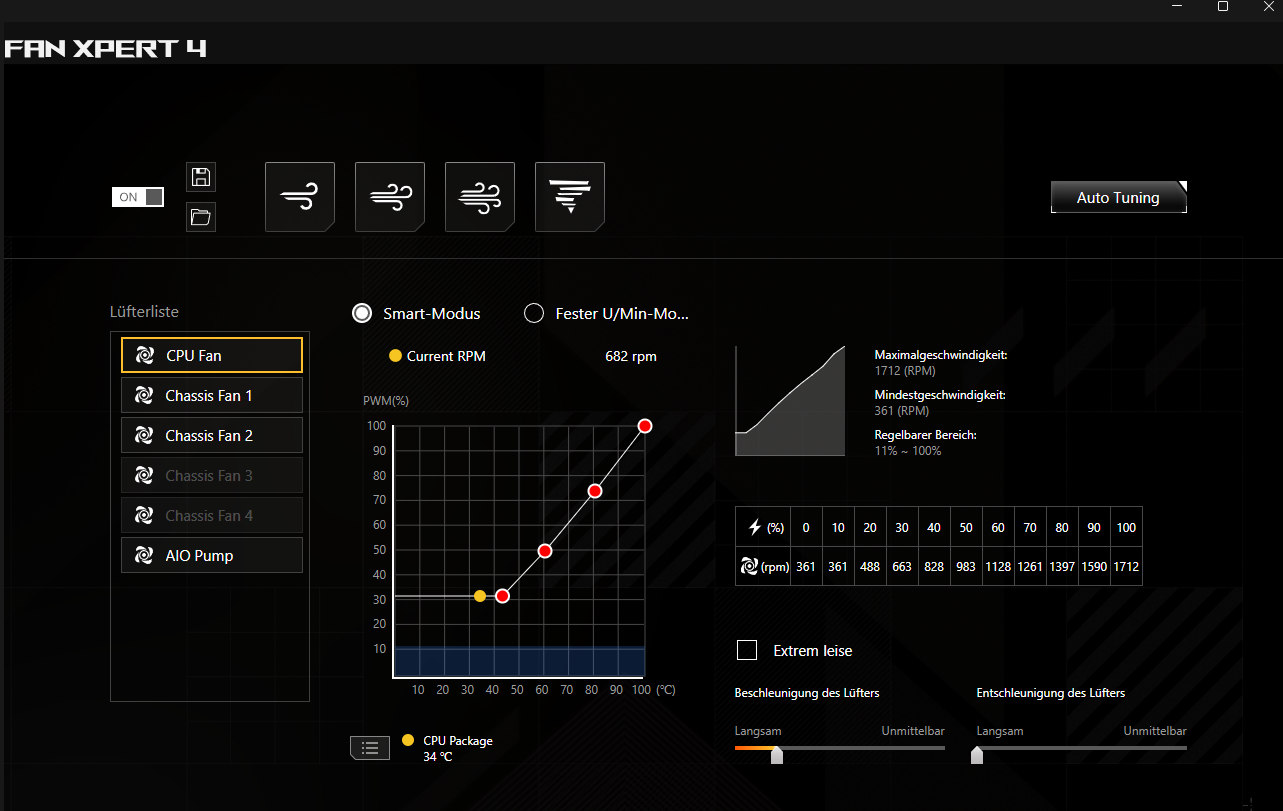Click the fan icon beside Chassis Fan 1
Image resolution: width=1283 pixels, height=811 pixels.
pos(142,394)
